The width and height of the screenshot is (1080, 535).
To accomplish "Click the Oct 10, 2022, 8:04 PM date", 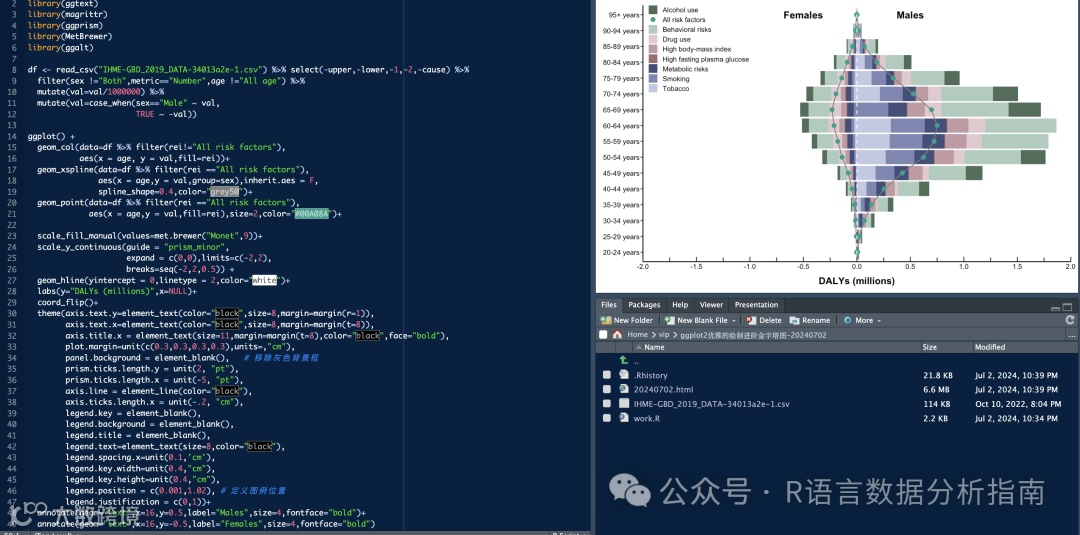I will (1017, 404).
